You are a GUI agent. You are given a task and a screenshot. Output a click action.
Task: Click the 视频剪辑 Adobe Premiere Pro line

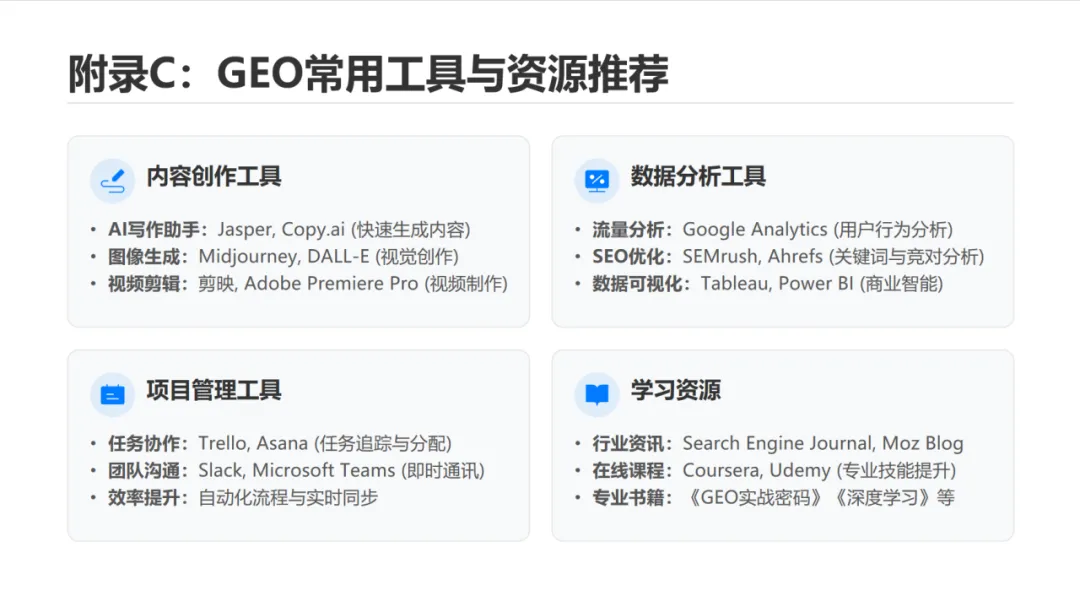pyautogui.click(x=308, y=284)
